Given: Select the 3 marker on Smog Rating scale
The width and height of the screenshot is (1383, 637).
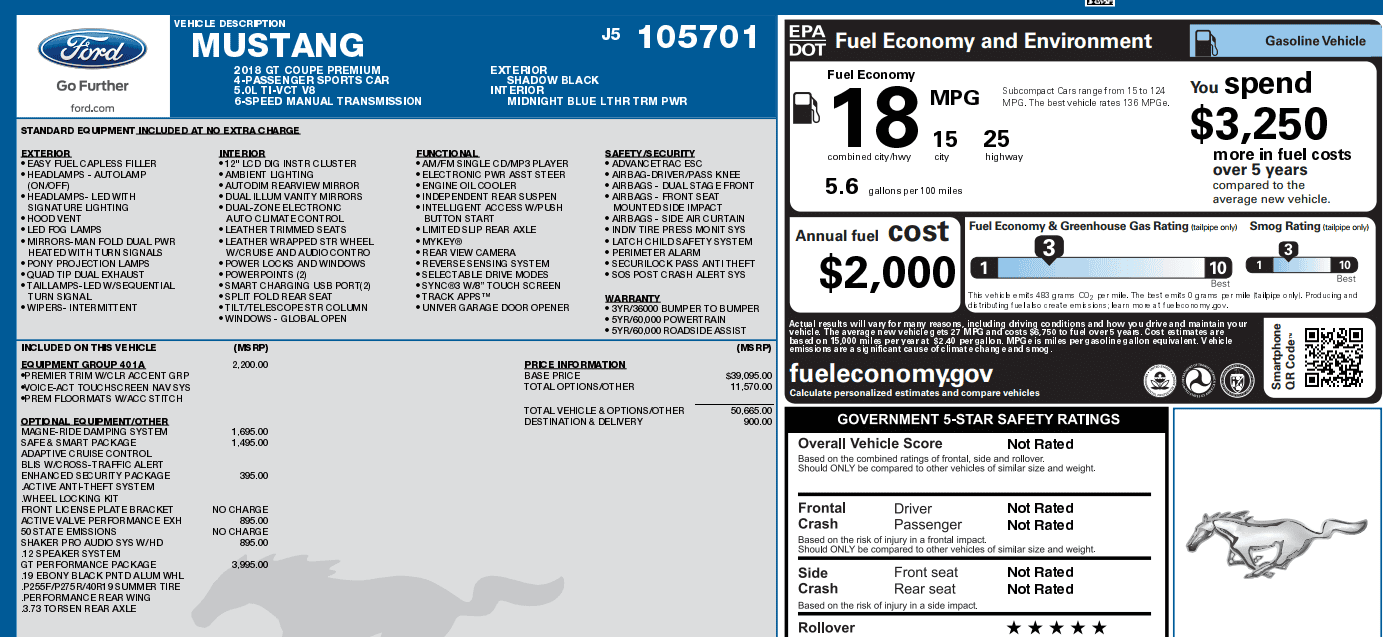Looking at the screenshot, I should coord(1289,250).
